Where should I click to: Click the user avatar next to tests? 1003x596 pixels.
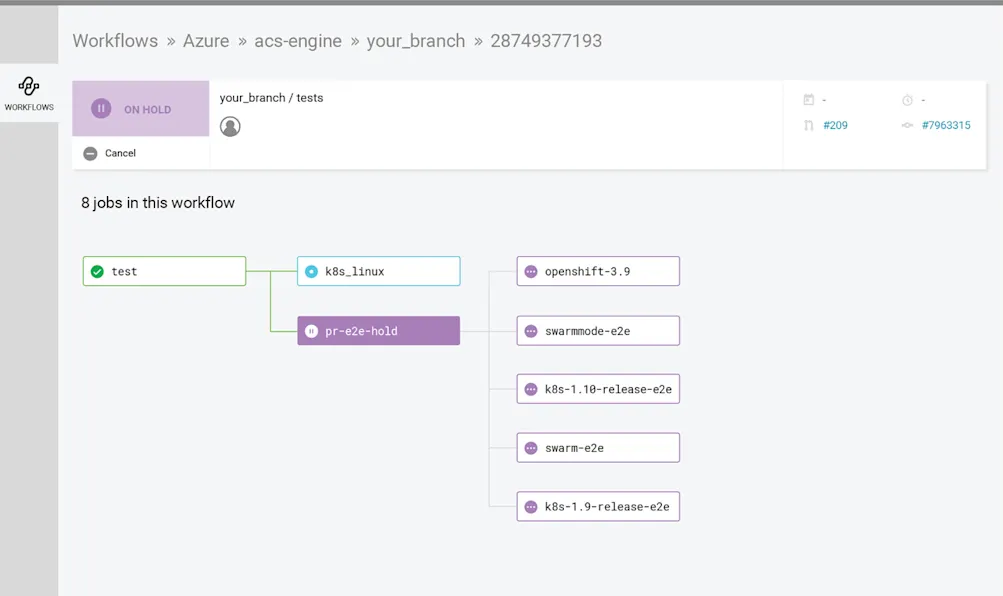(x=230, y=126)
